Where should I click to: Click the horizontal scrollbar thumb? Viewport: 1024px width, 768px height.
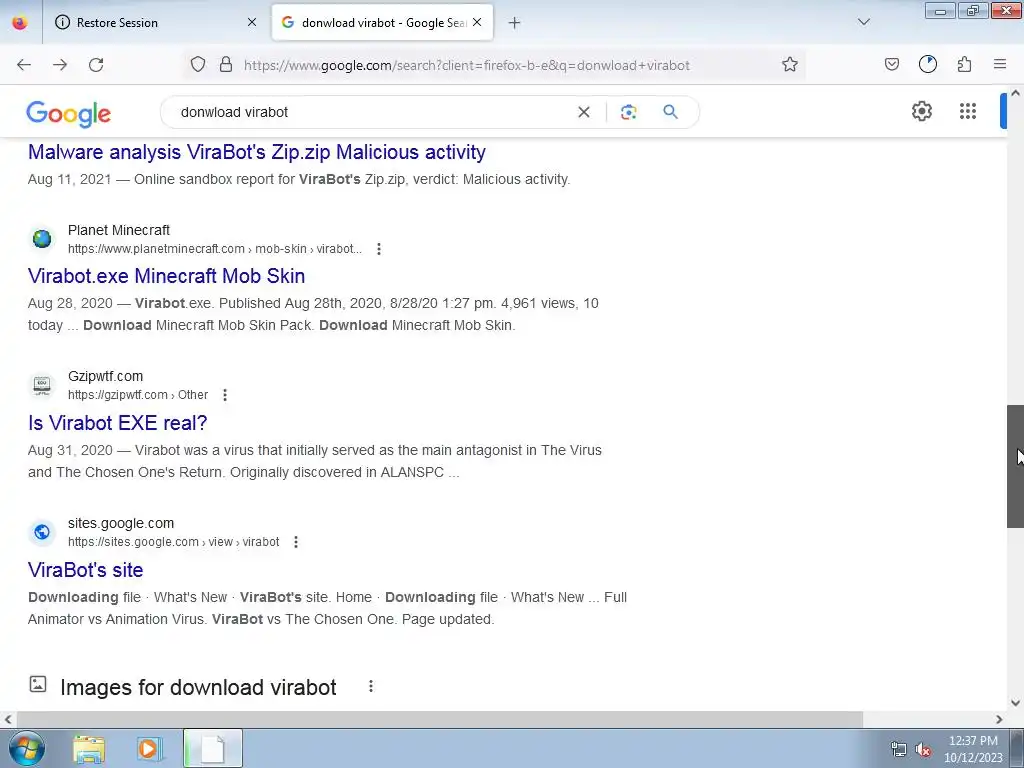[x=440, y=719]
